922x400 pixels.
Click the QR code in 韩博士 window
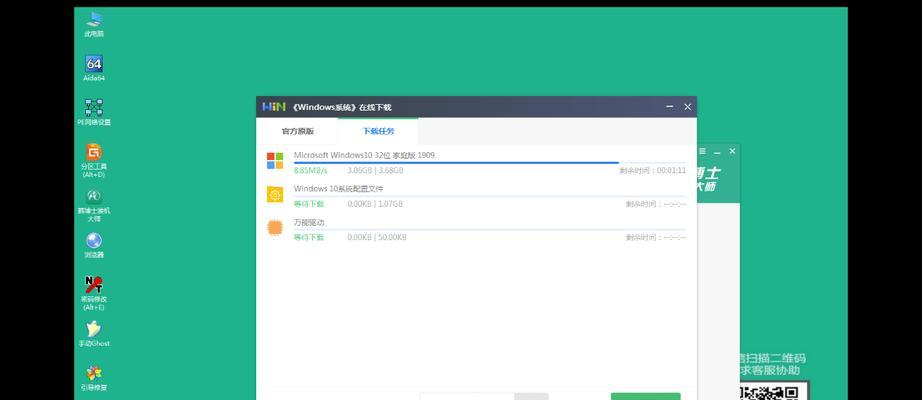[x=774, y=391]
